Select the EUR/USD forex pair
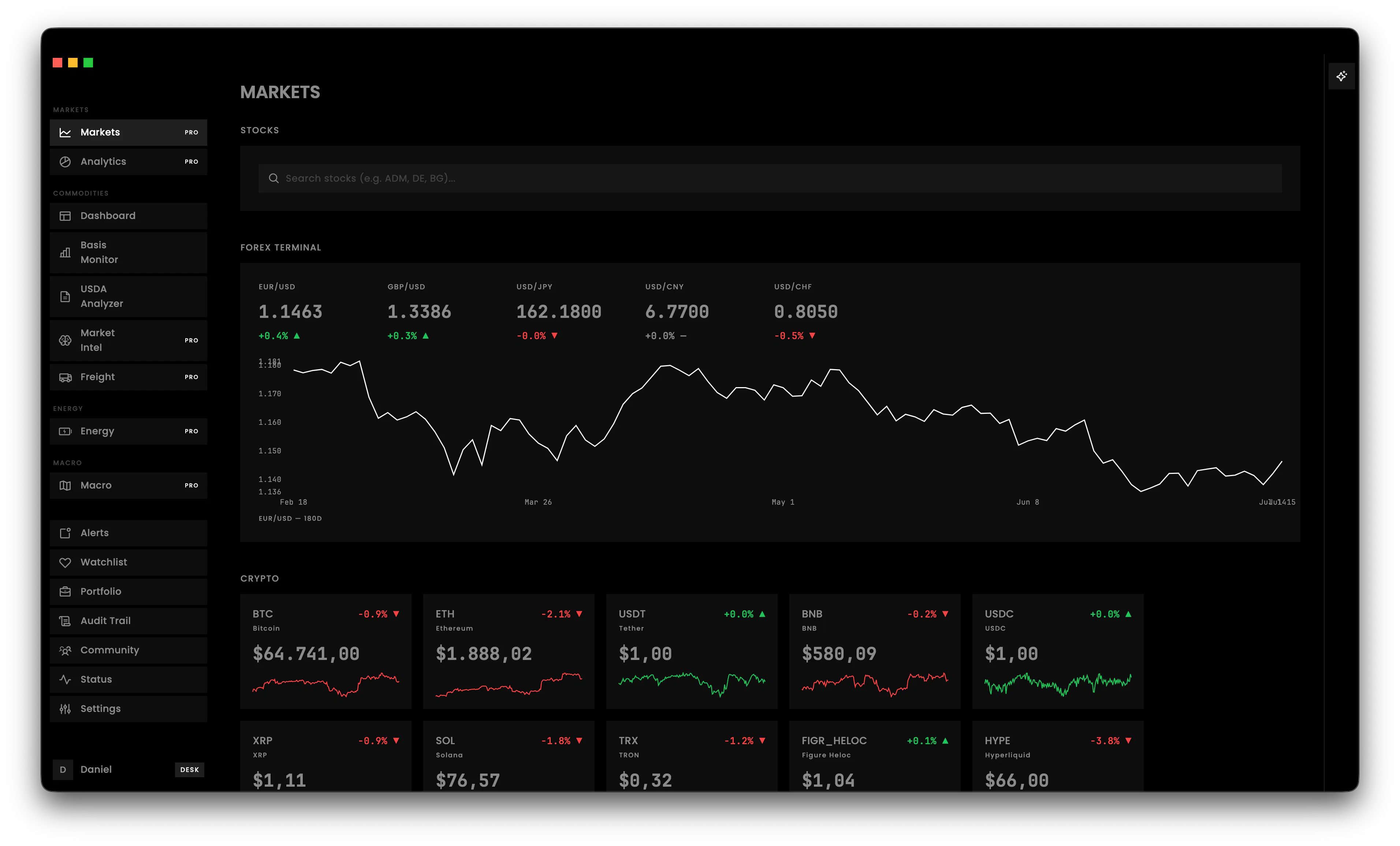Image resolution: width=1400 pixels, height=846 pixels. pyautogui.click(x=291, y=311)
